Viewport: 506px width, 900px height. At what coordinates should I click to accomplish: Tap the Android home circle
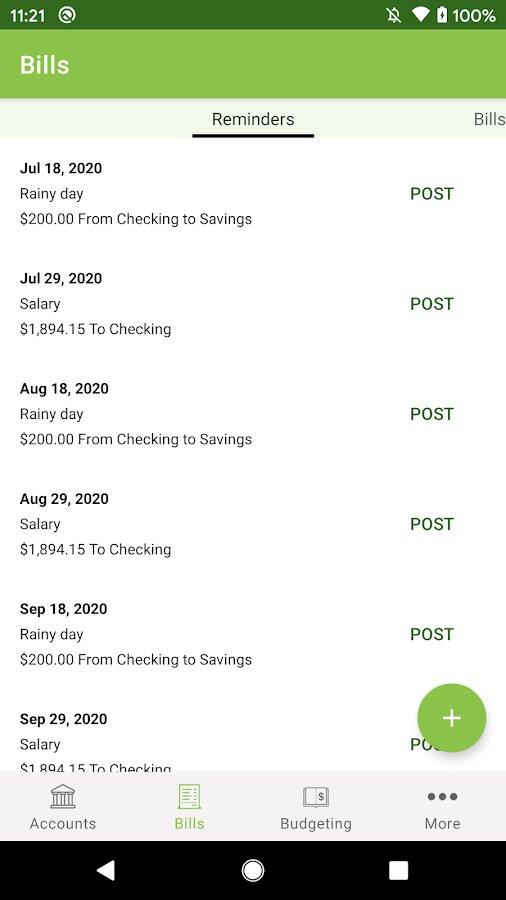pos(252,870)
